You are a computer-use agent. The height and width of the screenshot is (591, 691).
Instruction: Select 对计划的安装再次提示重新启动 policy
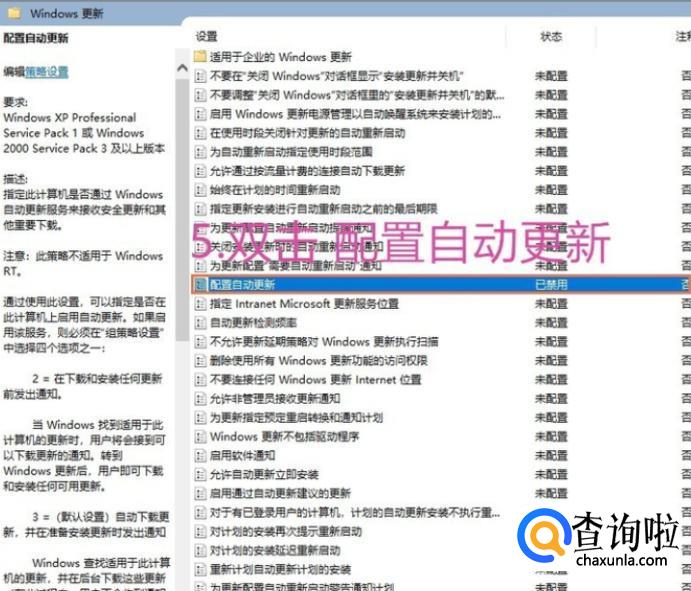[x=286, y=532]
